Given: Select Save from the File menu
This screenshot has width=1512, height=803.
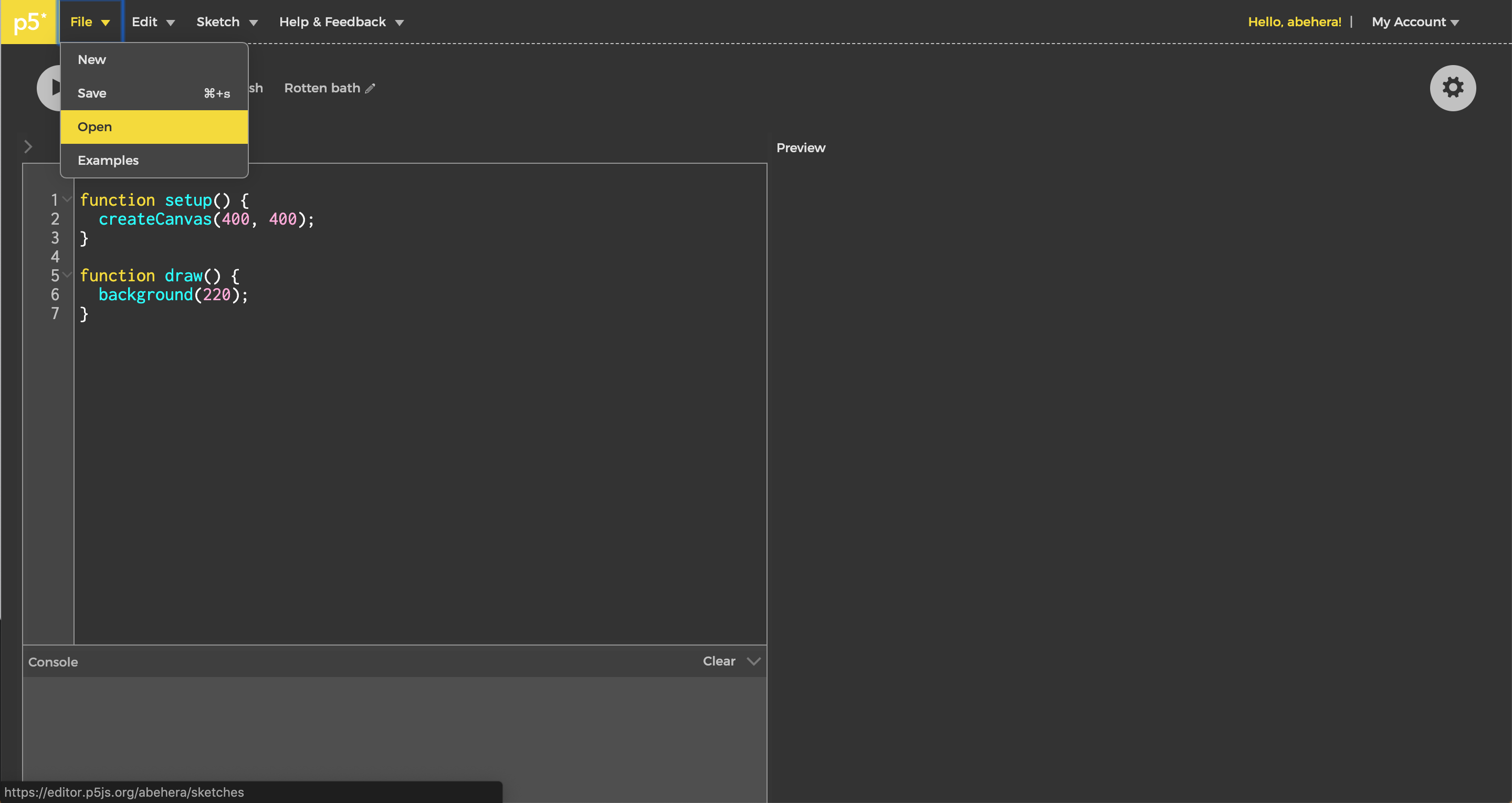Looking at the screenshot, I should [92, 93].
